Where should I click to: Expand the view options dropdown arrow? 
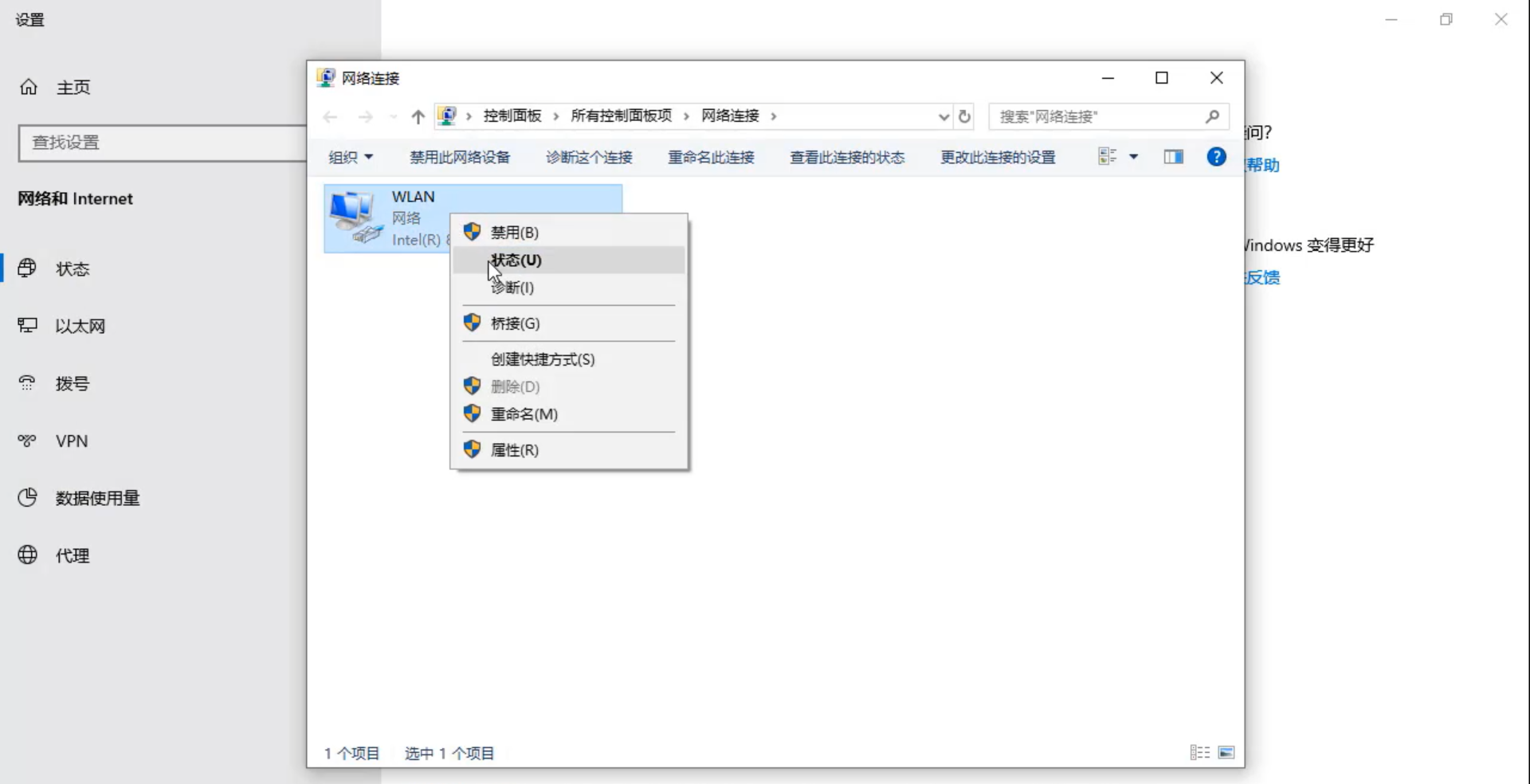(1133, 157)
